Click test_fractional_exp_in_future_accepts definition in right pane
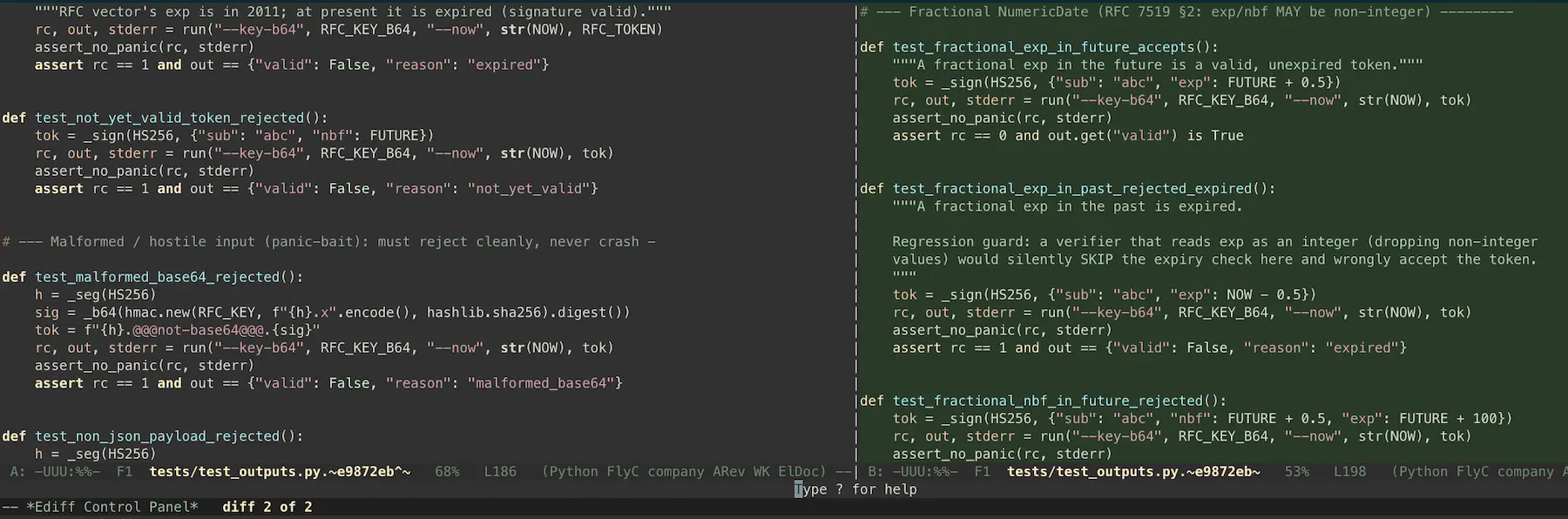Screen dimensions: 1568x519 tap(1044, 47)
